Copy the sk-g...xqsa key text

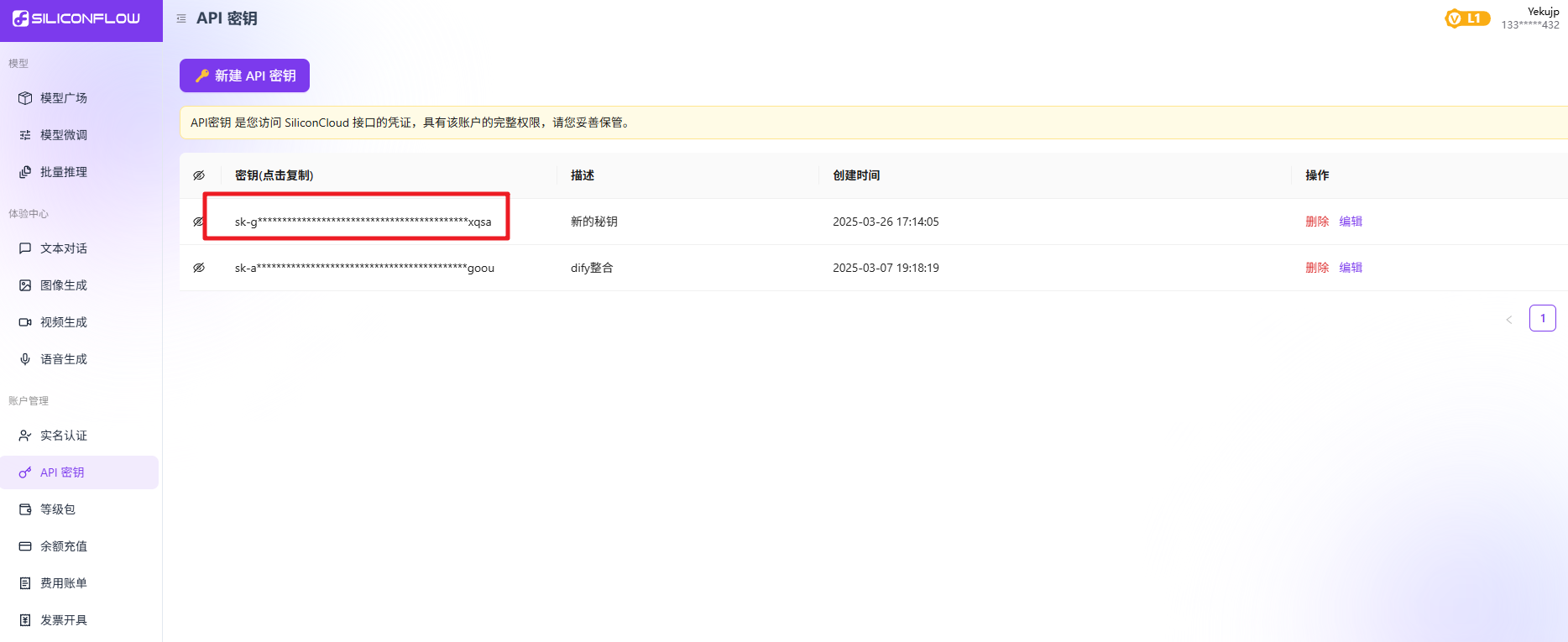click(363, 222)
